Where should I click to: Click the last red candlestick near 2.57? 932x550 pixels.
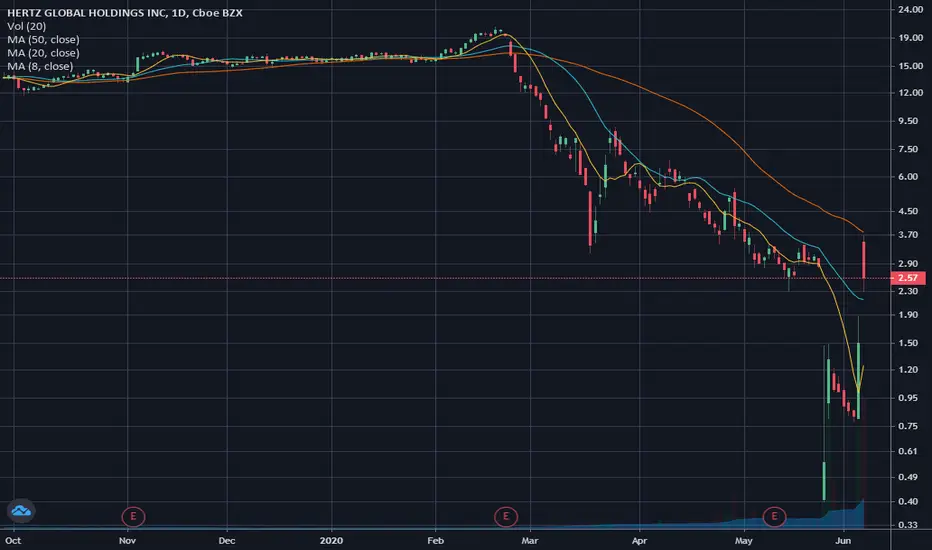[x=864, y=260]
